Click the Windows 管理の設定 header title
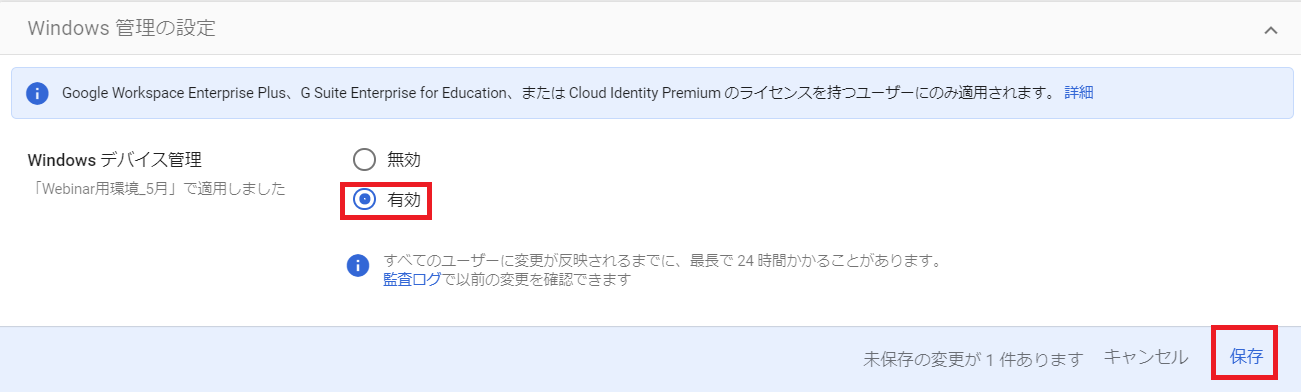 [121, 28]
